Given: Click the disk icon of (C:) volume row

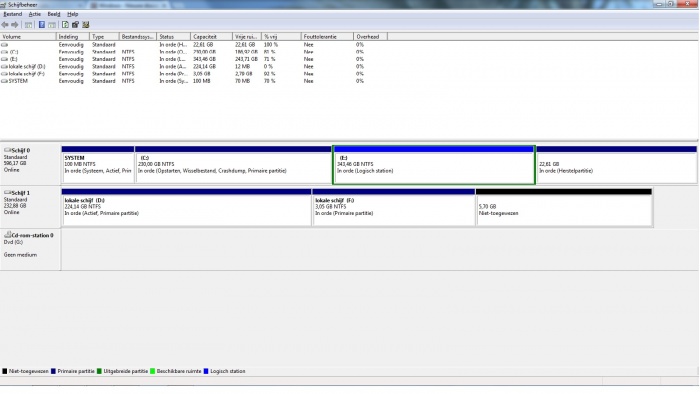Looking at the screenshot, I should pos(4,52).
